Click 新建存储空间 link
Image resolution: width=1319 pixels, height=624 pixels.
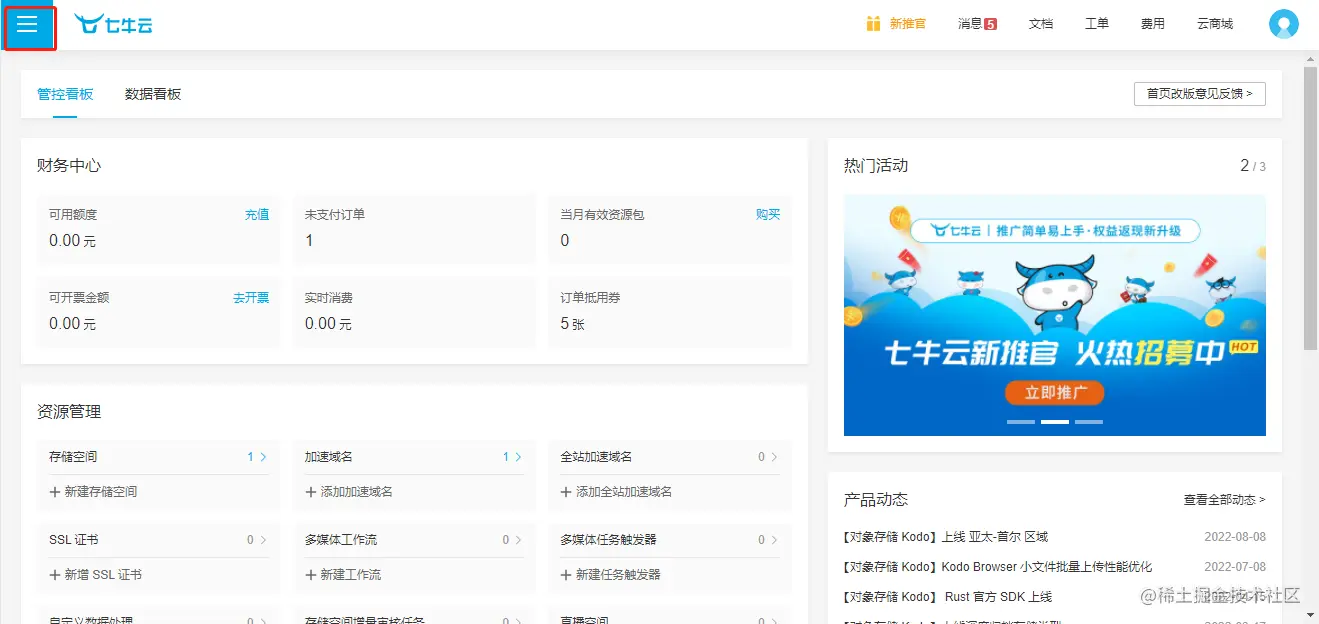pos(101,492)
